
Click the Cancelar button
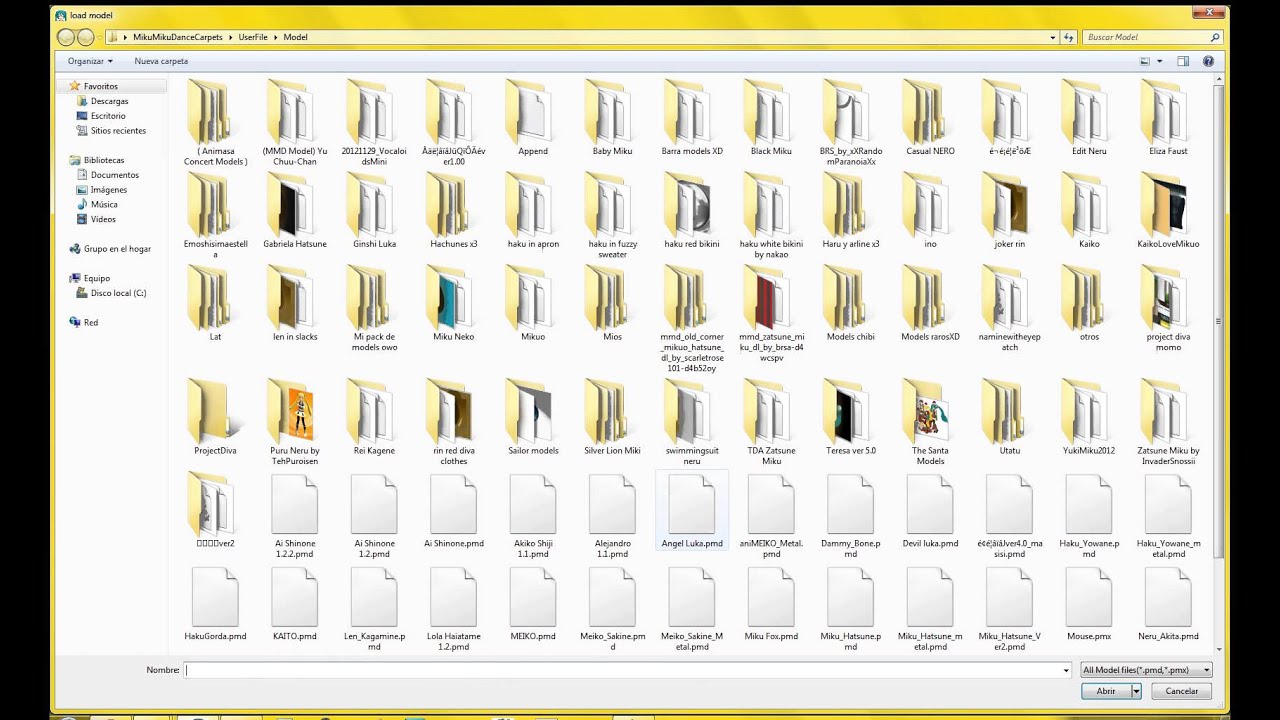(1181, 691)
